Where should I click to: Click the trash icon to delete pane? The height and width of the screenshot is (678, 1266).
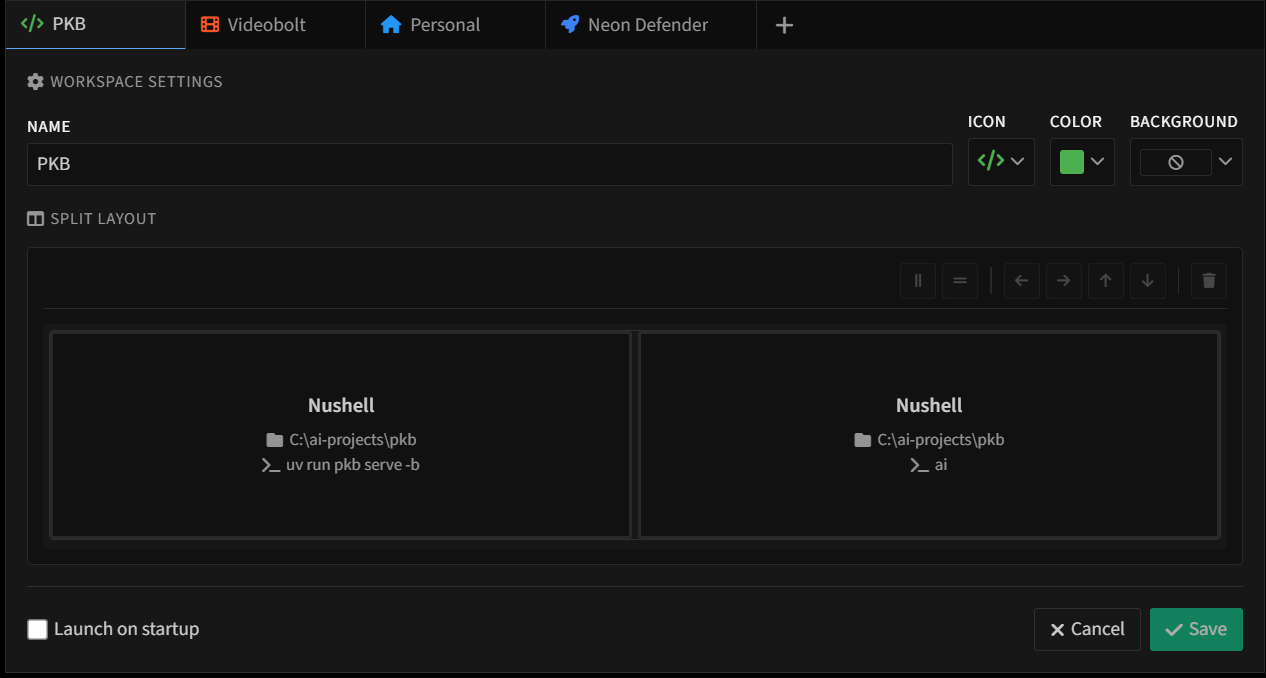1208,281
